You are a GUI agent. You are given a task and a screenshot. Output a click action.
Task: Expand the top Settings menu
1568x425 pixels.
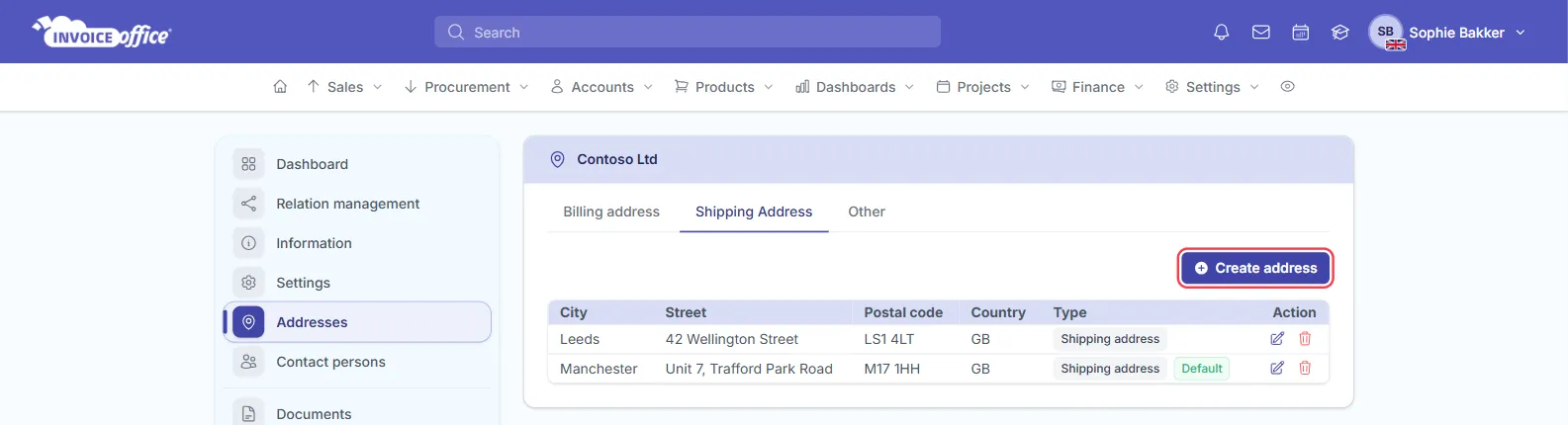(x=1212, y=87)
